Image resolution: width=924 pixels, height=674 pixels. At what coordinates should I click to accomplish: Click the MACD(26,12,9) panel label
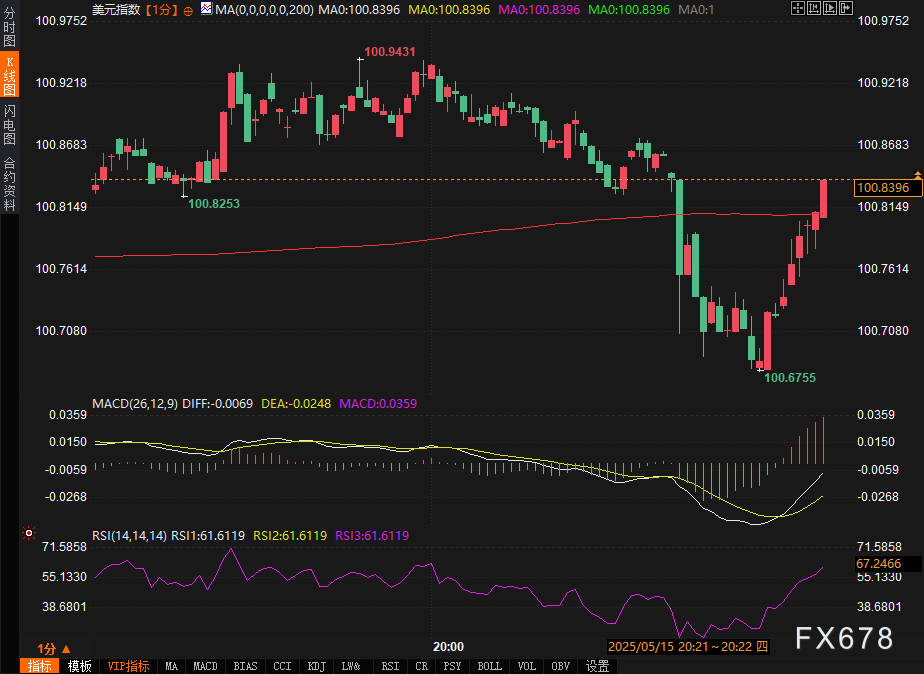click(135, 404)
